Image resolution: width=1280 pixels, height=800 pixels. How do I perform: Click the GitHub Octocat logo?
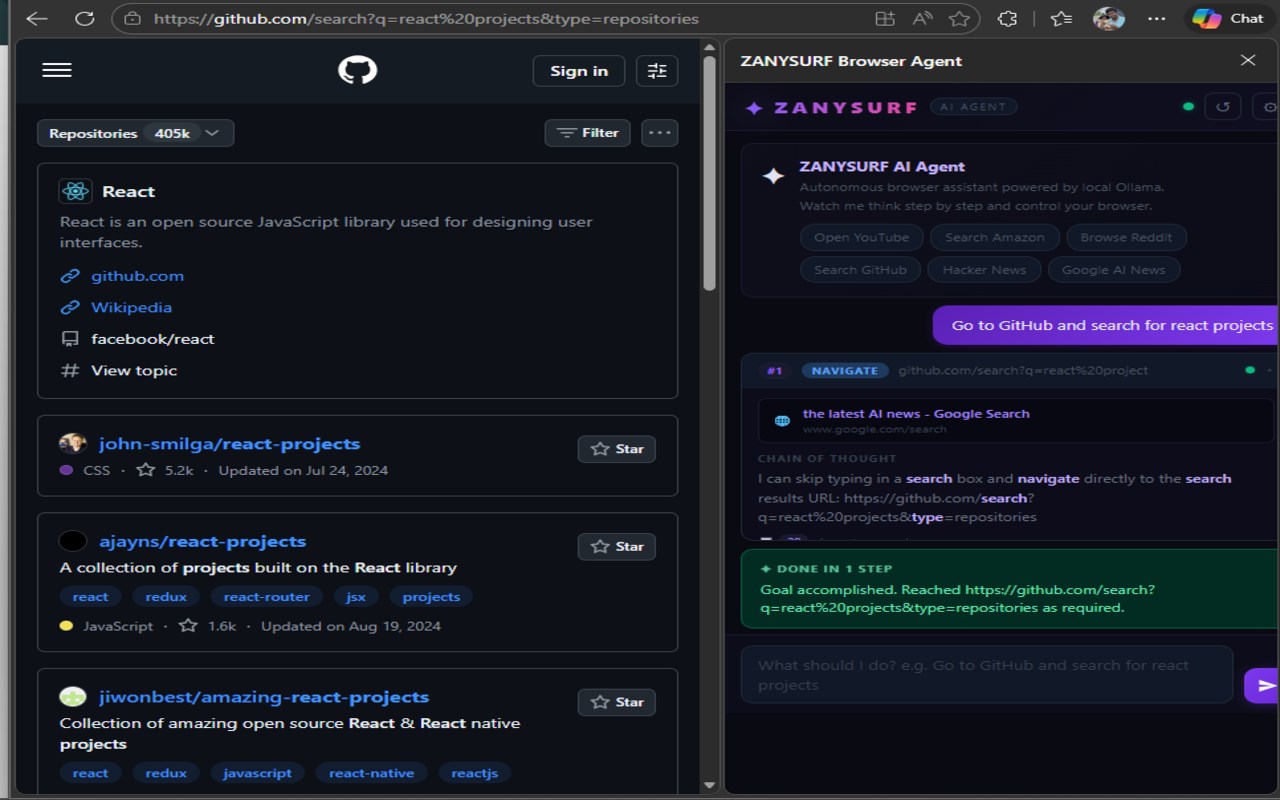(357, 70)
